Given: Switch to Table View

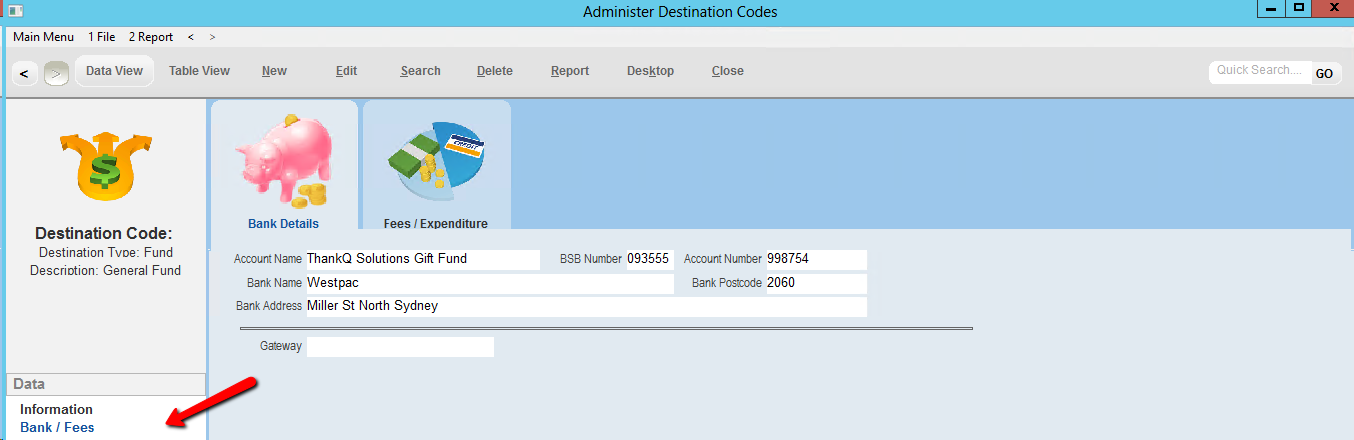Looking at the screenshot, I should (199, 71).
